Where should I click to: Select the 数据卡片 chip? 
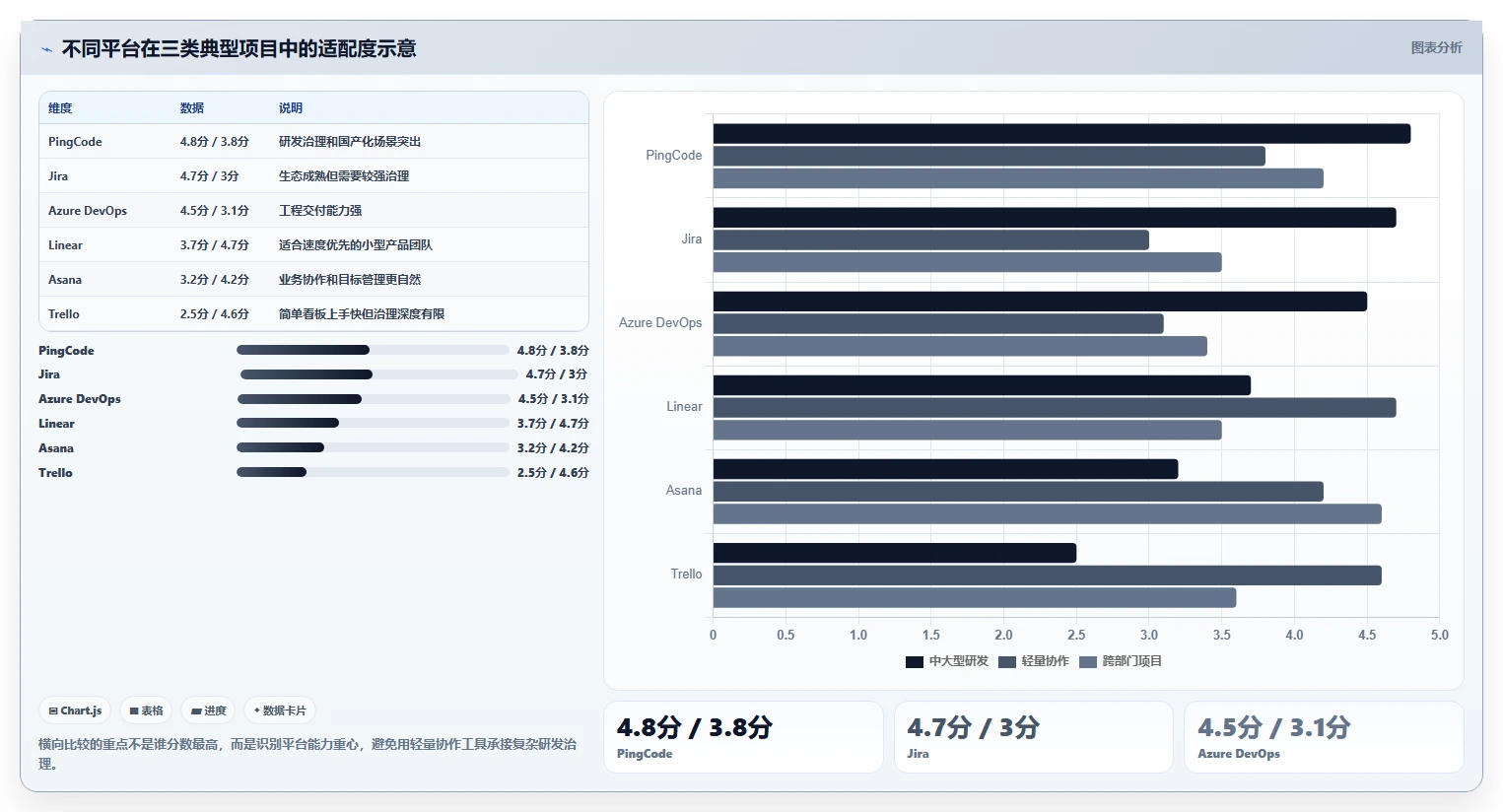pos(280,710)
